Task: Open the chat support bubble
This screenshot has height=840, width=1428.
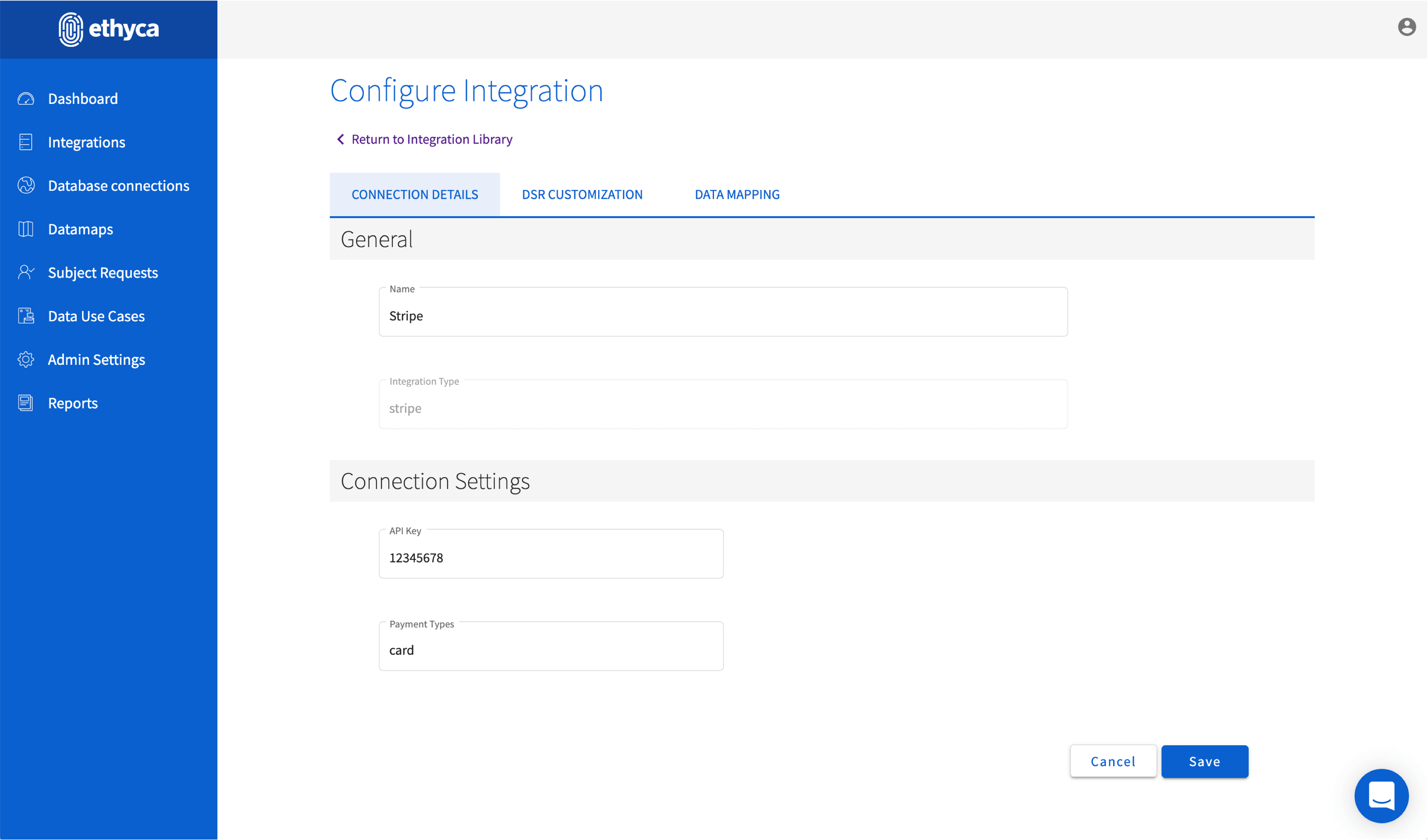Action: [1381, 795]
